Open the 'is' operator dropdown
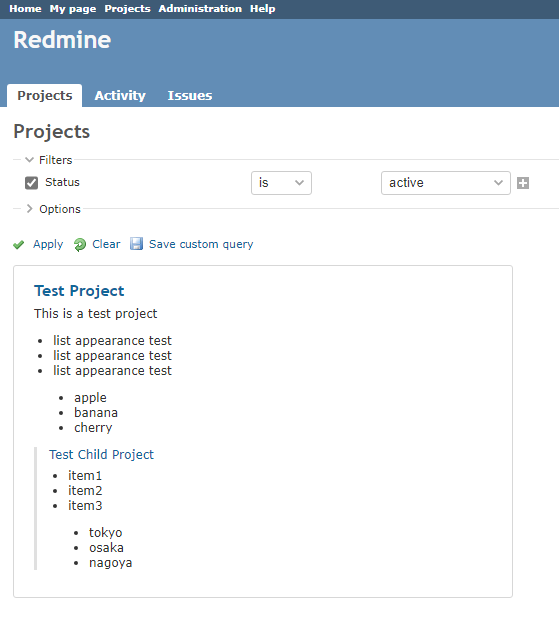This screenshot has height=630, width=559. coord(281,183)
